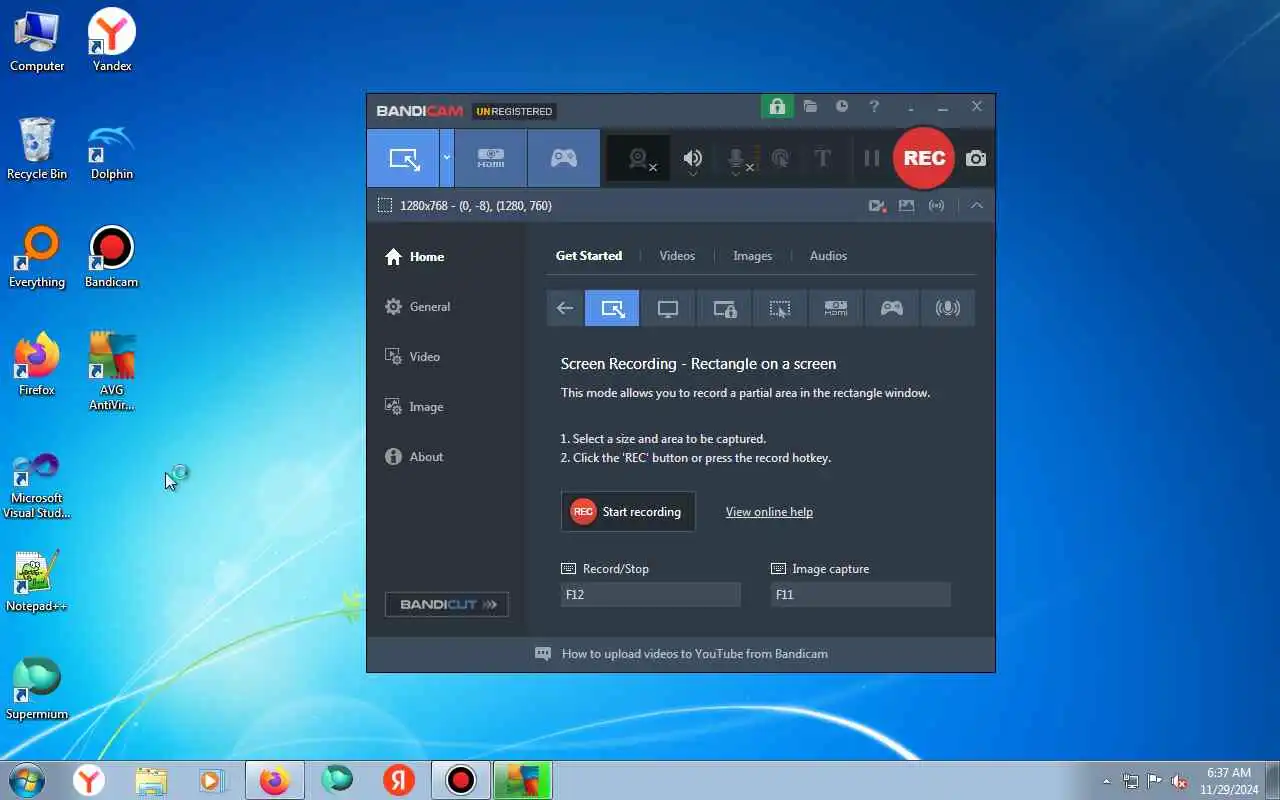Viewport: 1280px width, 800px height.
Task: Open scheduled recording clock icon
Action: [x=842, y=106]
